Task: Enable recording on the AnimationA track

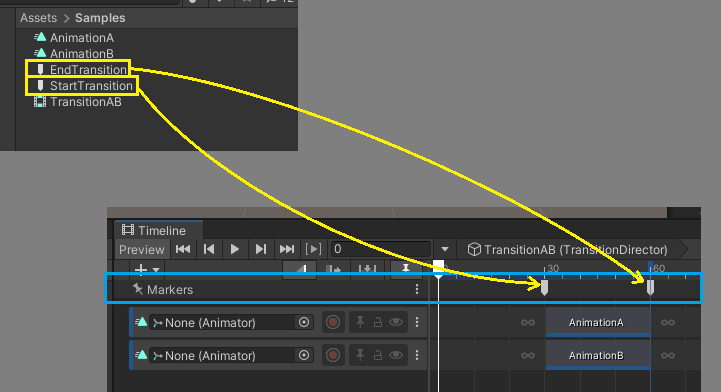Action: click(333, 323)
